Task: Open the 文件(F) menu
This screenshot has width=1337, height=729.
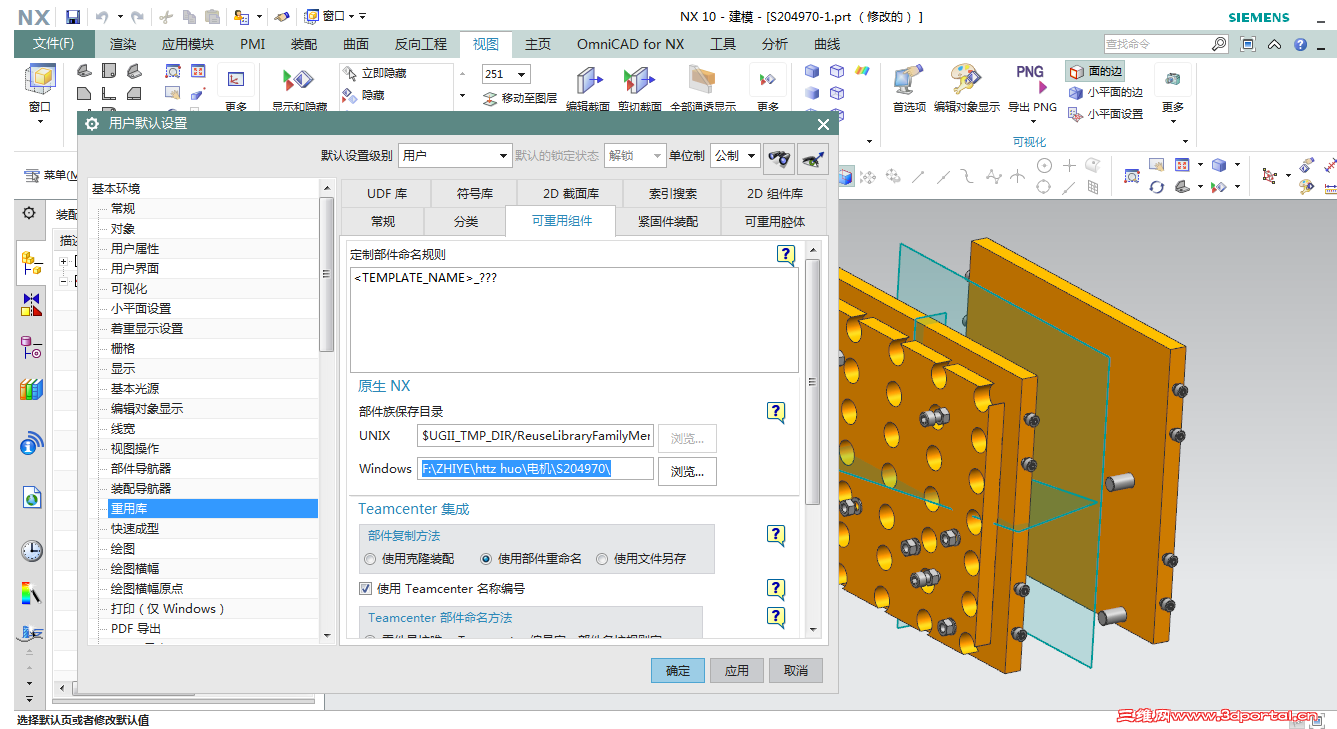Action: coord(54,44)
